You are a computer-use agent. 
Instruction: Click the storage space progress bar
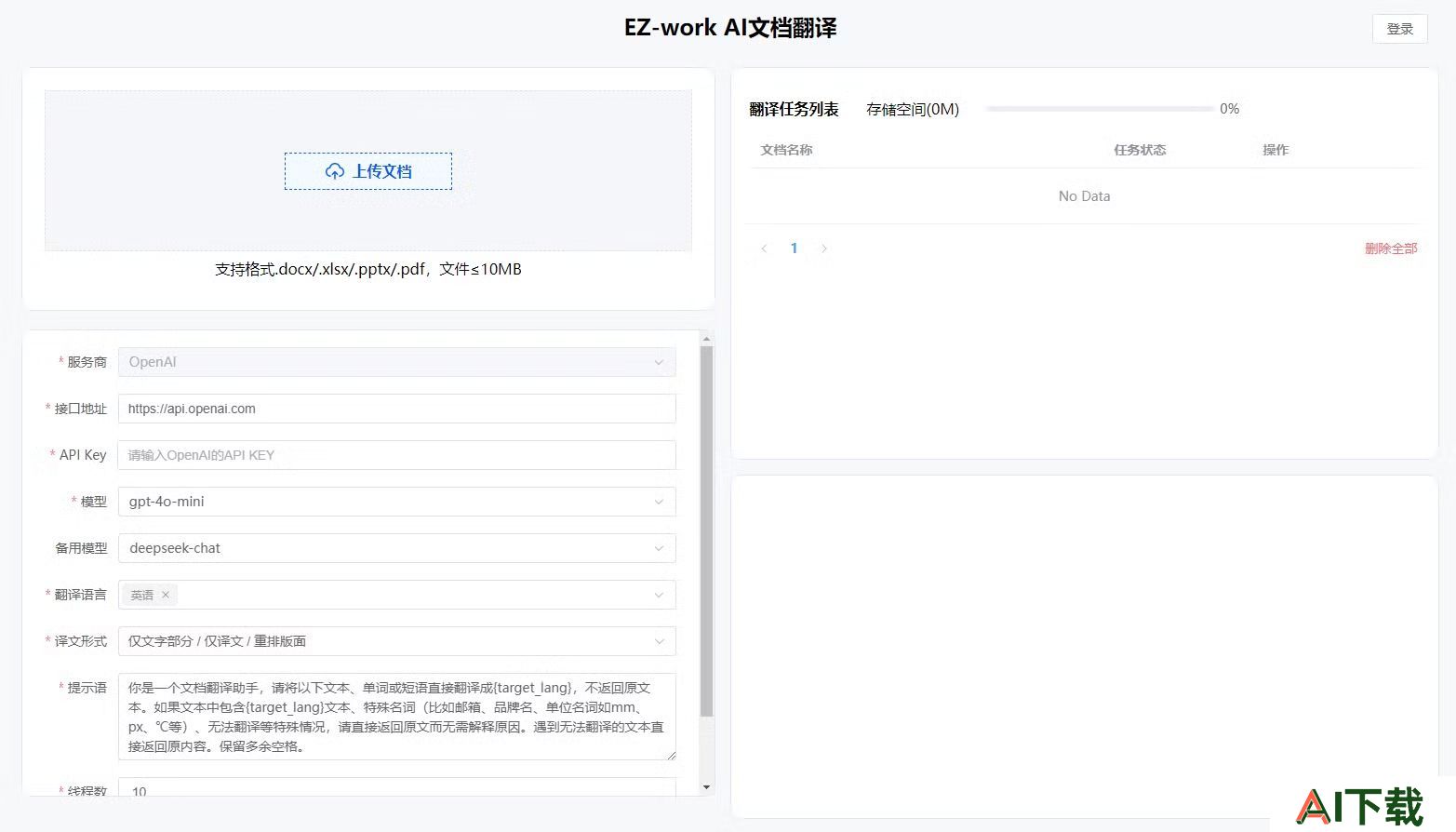(x=1099, y=109)
